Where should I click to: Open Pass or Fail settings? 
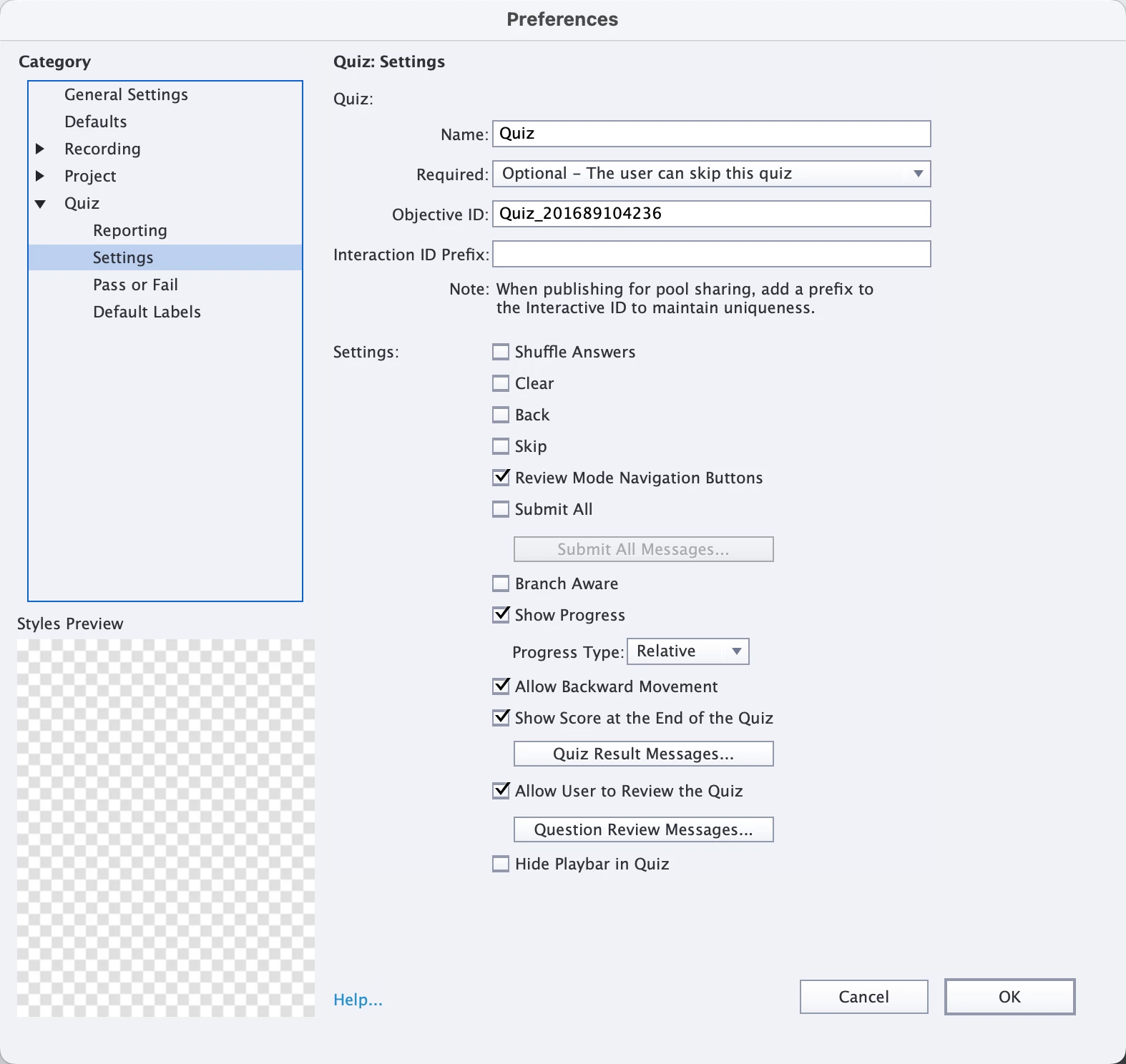(135, 285)
